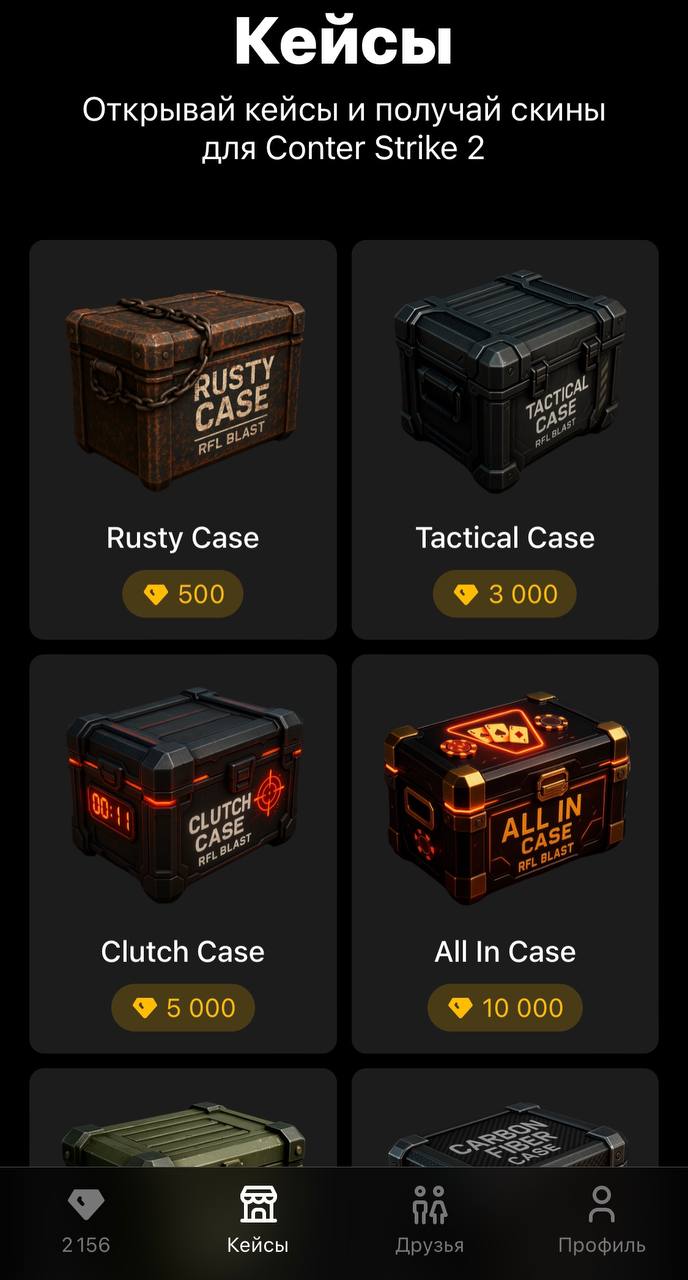Click the Tactical Case title text

tap(505, 538)
